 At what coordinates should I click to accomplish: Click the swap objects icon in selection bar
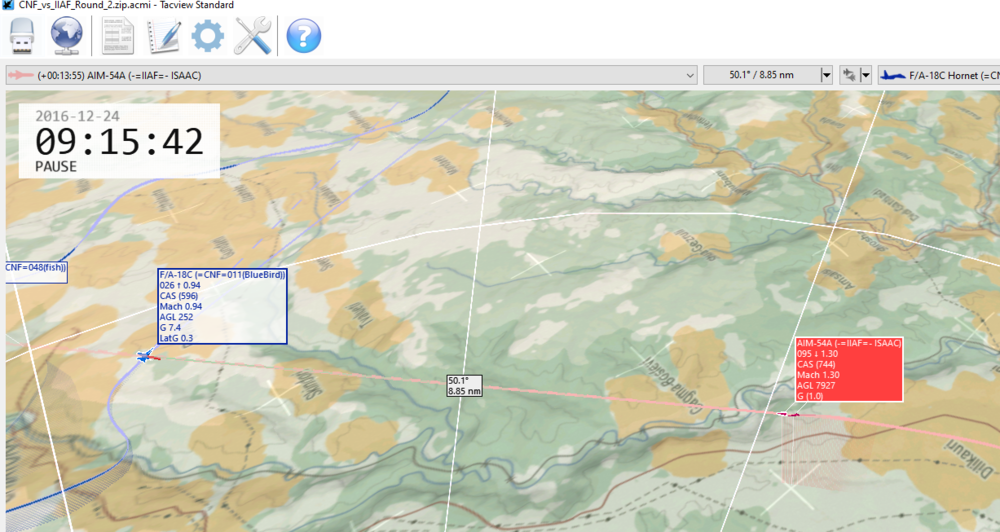coord(849,75)
